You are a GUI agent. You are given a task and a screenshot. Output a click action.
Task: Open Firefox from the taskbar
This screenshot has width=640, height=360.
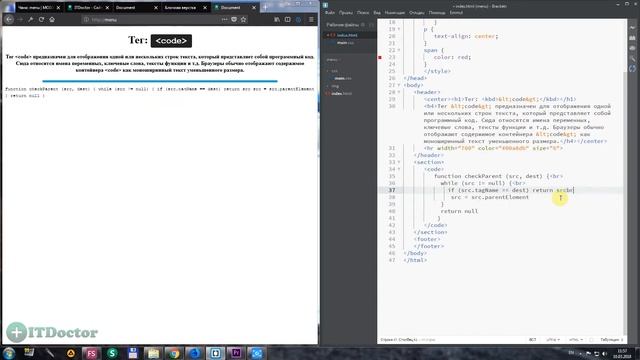(x=195, y=353)
